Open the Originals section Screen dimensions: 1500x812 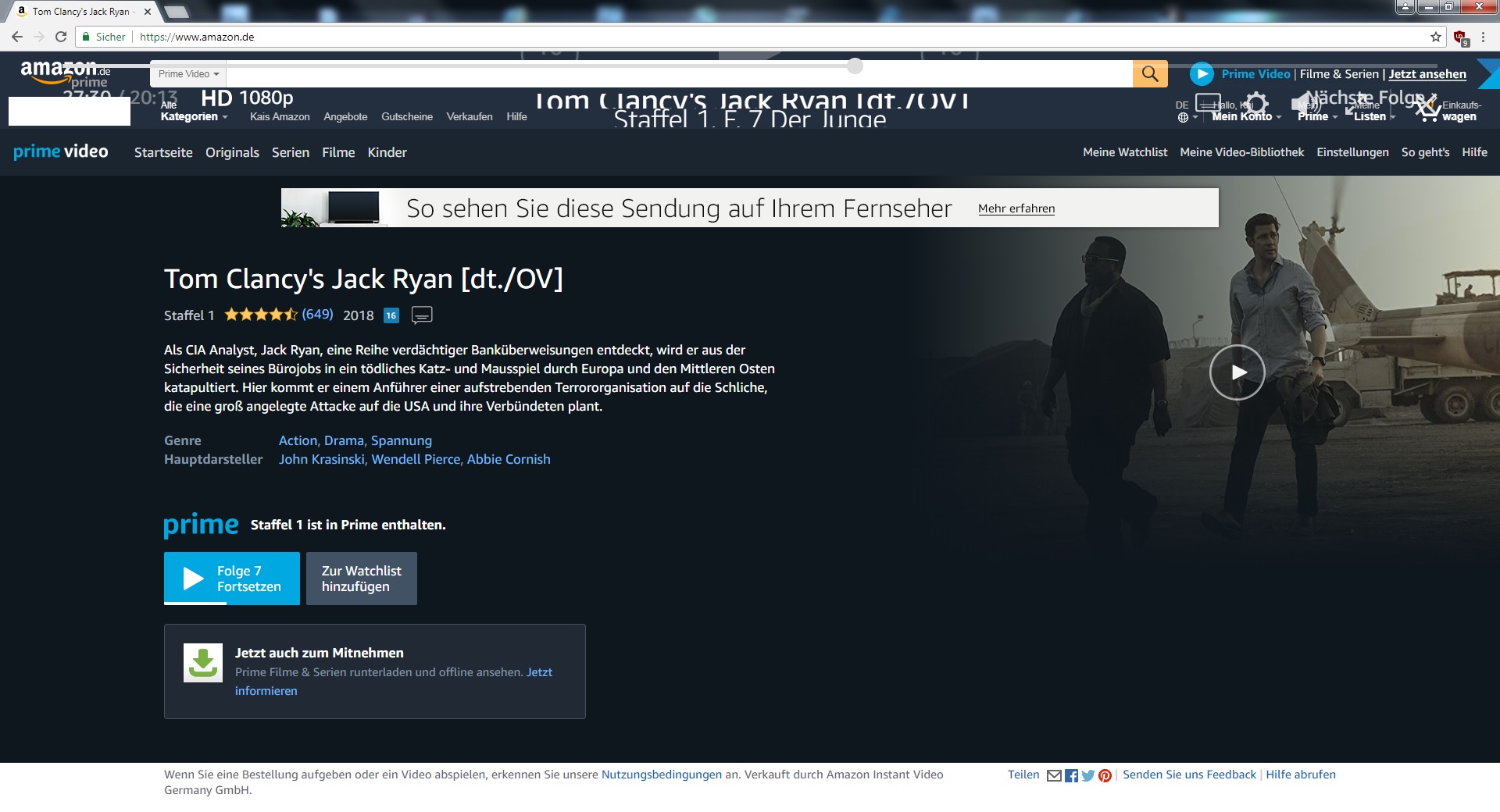[232, 152]
